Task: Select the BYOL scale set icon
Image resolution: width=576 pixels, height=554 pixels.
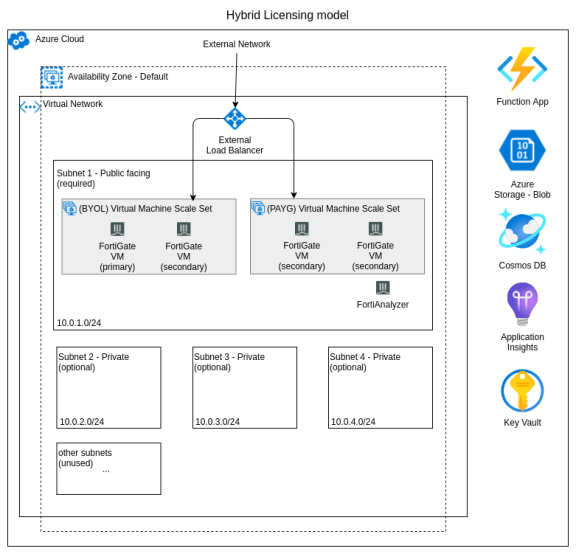Action: [x=70, y=208]
